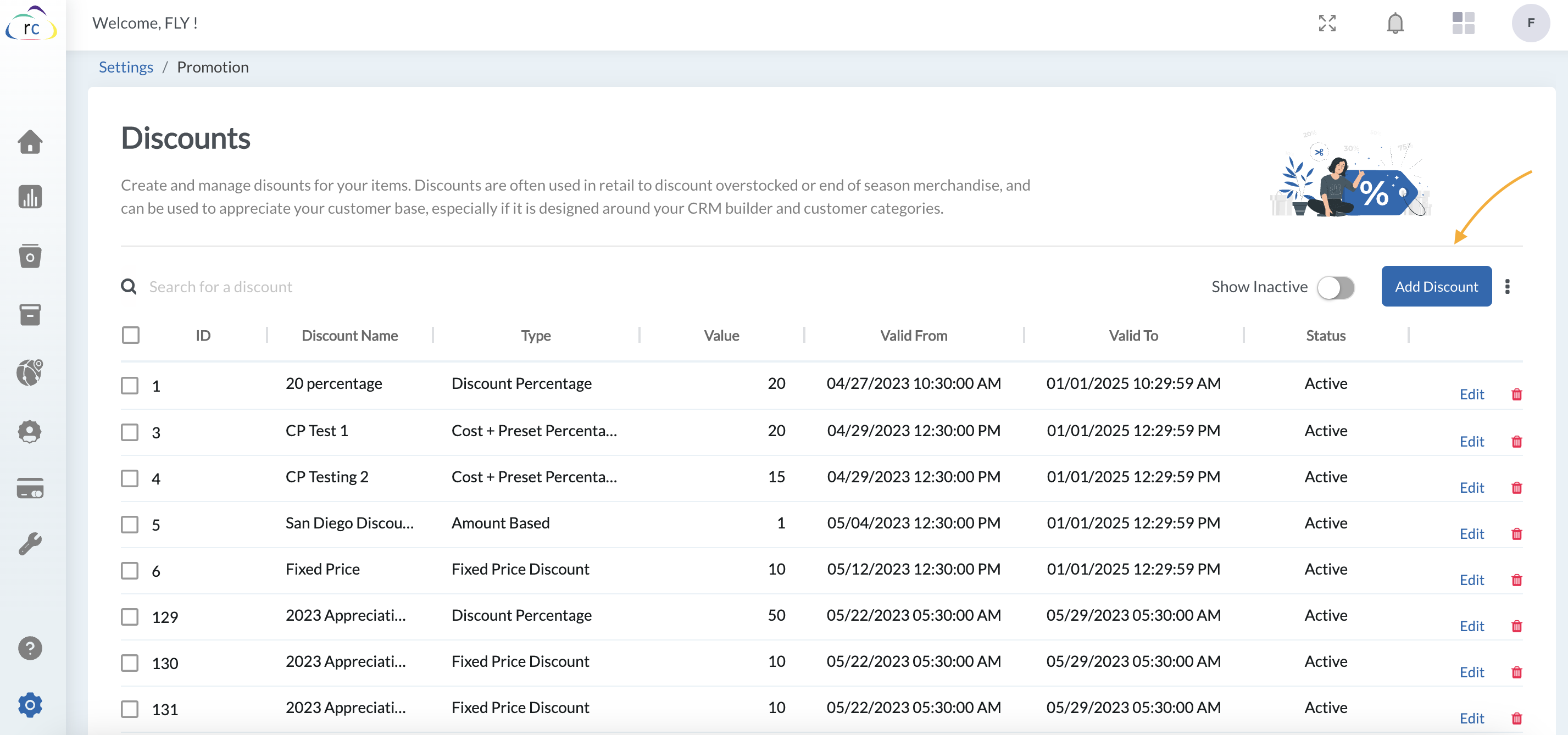Check the box for discount ID 4
The image size is (1568, 735).
[x=130, y=478]
